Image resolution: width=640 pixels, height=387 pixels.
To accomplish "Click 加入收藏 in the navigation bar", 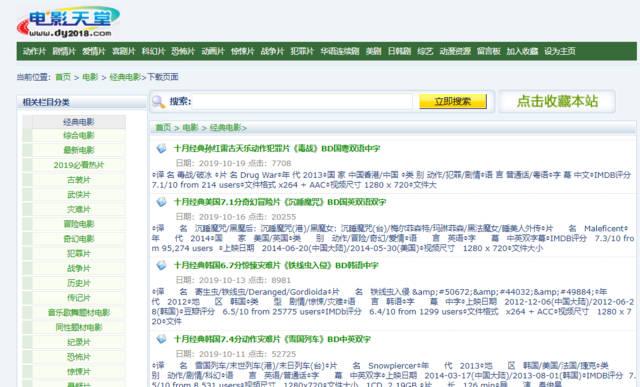I will (522, 51).
